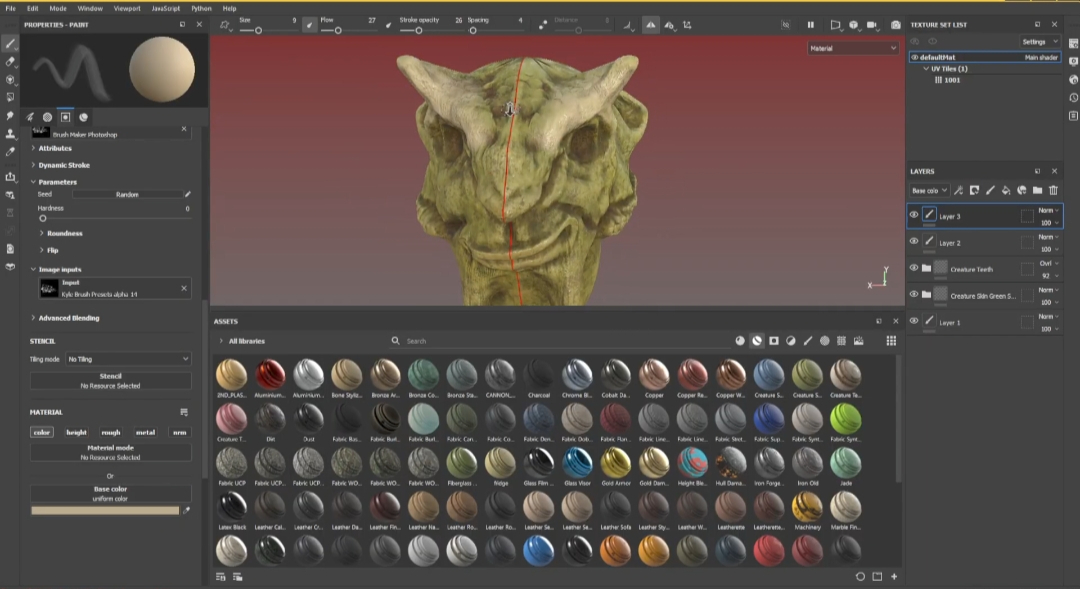
Task: Open the Help menu
Action: coord(229,8)
